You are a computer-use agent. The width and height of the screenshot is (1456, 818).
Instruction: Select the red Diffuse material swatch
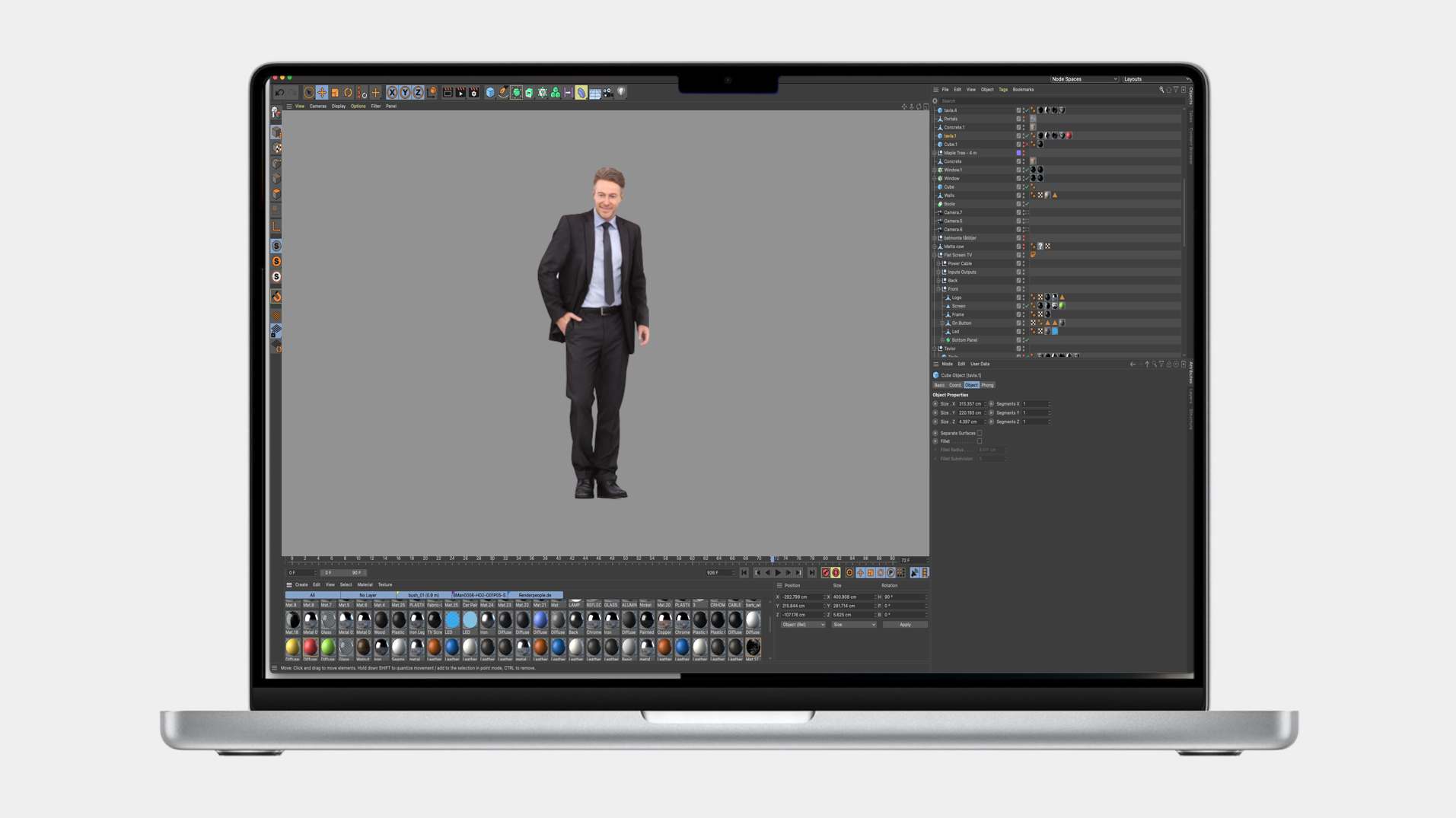(310, 647)
